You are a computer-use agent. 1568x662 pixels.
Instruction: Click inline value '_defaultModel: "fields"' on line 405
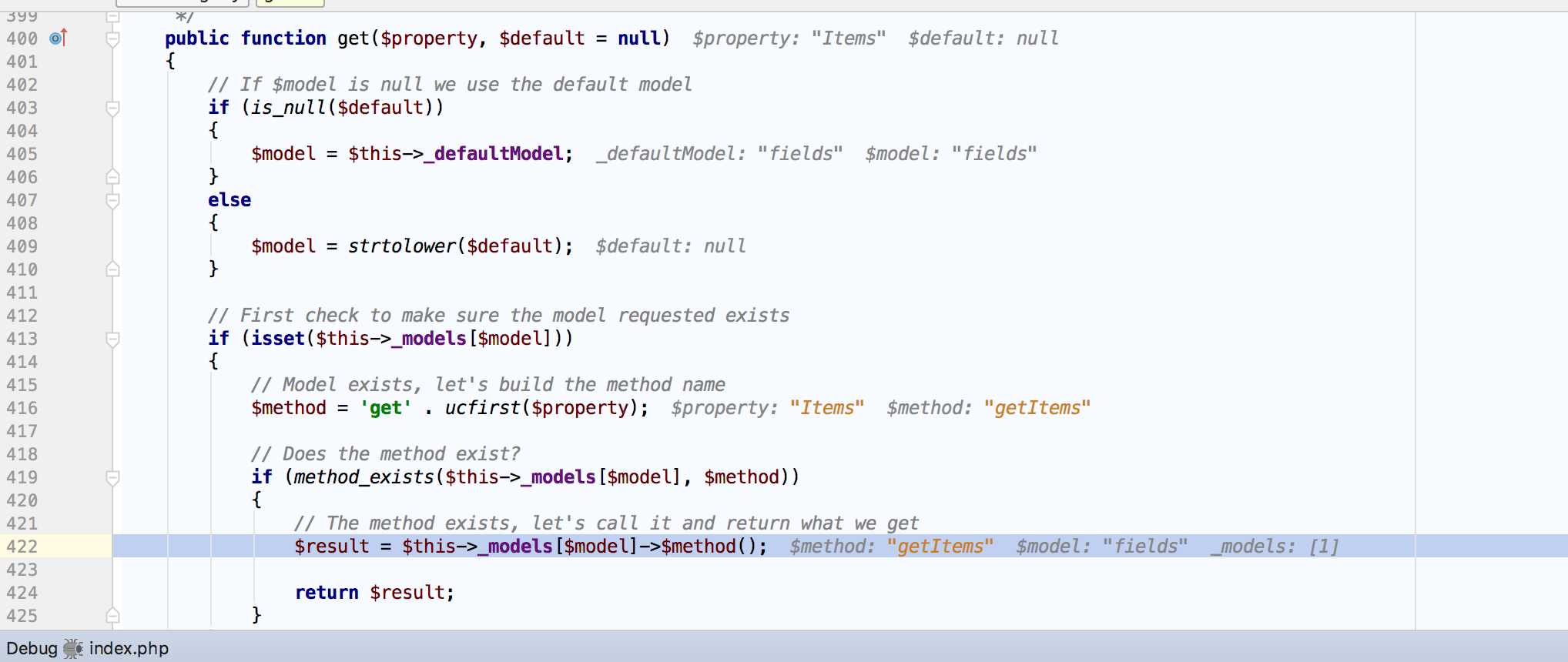coord(719,154)
